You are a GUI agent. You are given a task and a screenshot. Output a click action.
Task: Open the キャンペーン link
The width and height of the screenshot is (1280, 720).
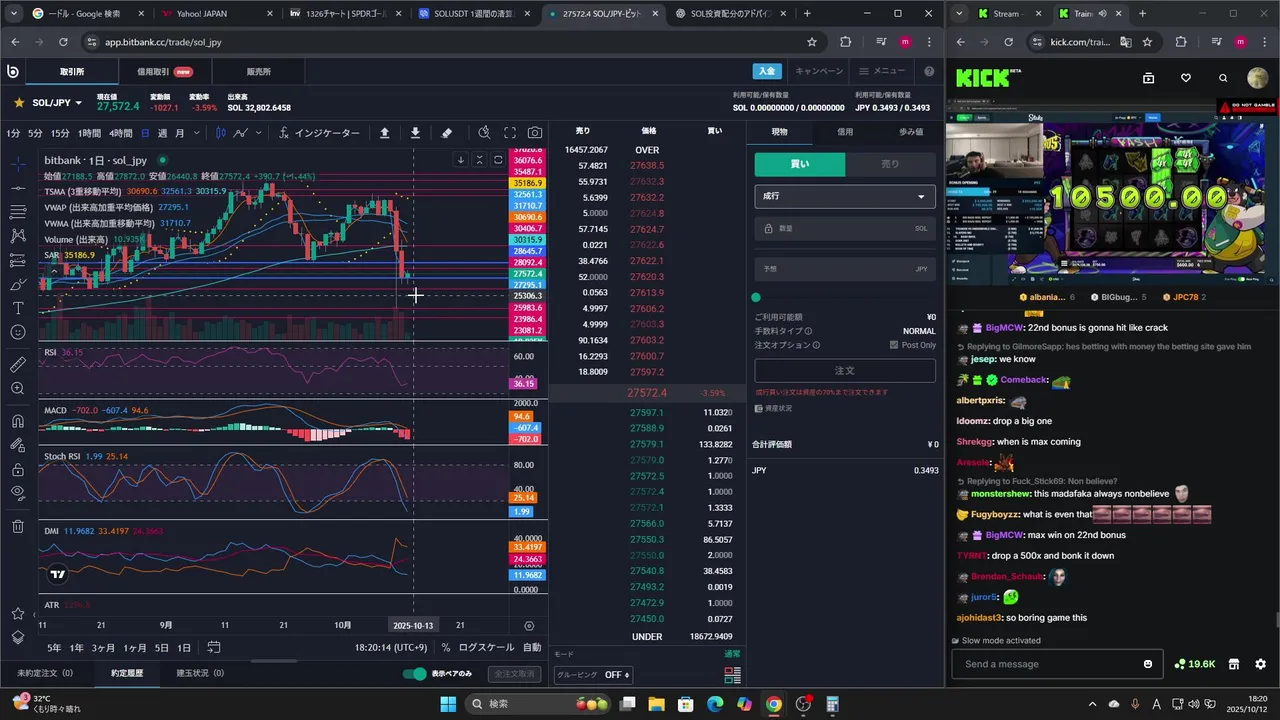(x=819, y=71)
